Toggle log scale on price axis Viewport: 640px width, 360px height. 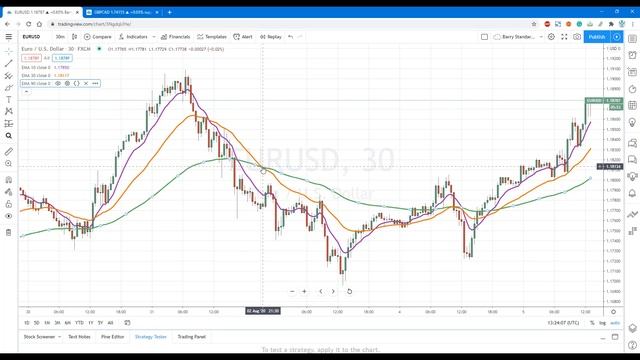coord(602,323)
